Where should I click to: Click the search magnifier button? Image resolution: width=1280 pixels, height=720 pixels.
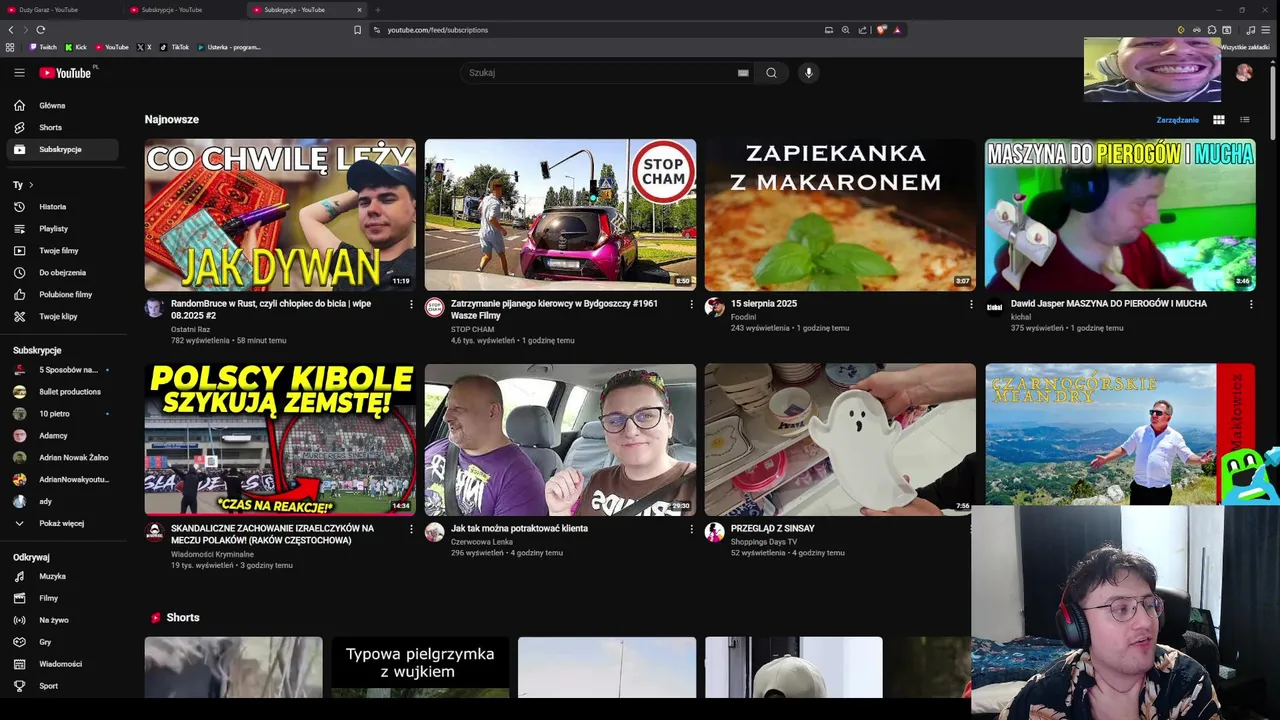pyautogui.click(x=771, y=72)
